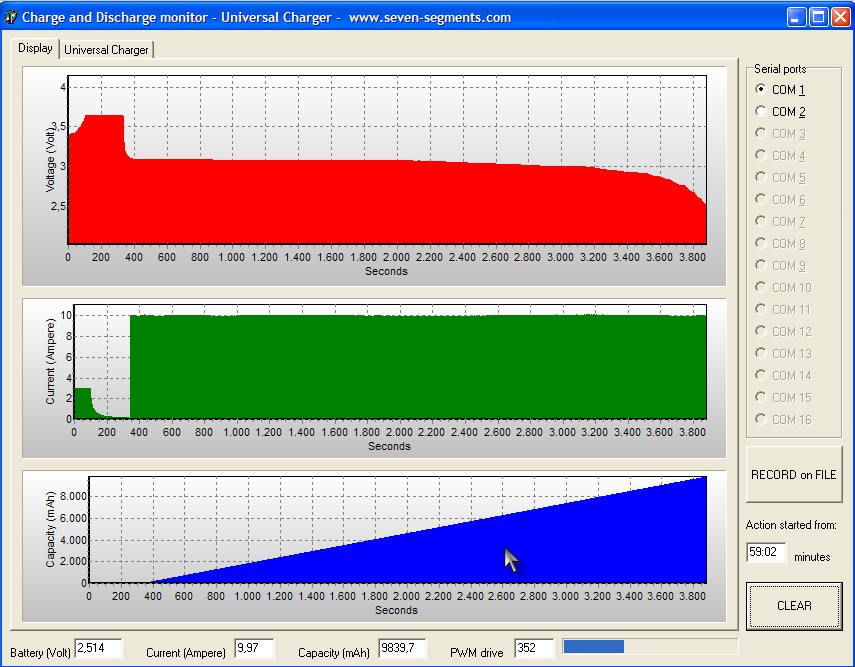Open the Display tab

35,49
